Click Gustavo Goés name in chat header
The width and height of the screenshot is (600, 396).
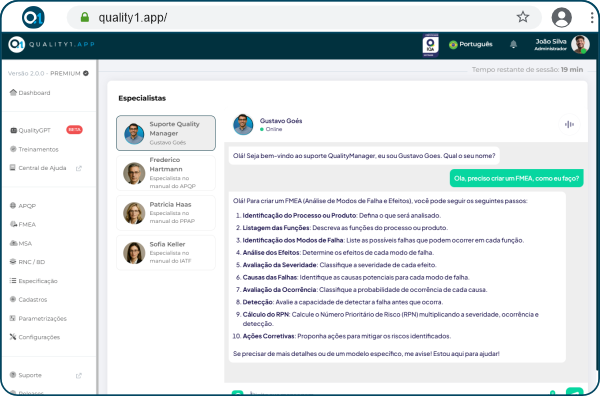pos(281,121)
